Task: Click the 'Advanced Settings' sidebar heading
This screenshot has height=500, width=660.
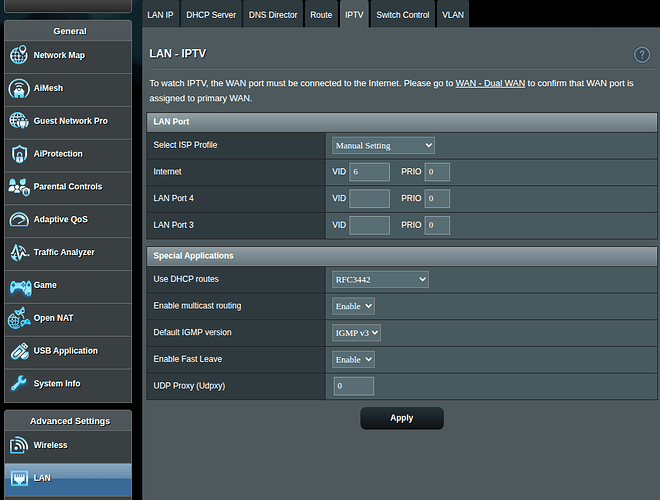Action: point(70,421)
